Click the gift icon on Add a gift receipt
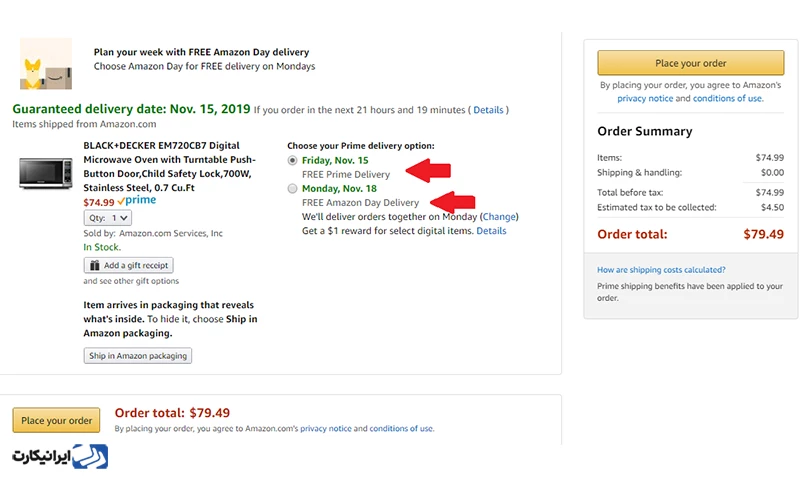 pyautogui.click(x=94, y=265)
